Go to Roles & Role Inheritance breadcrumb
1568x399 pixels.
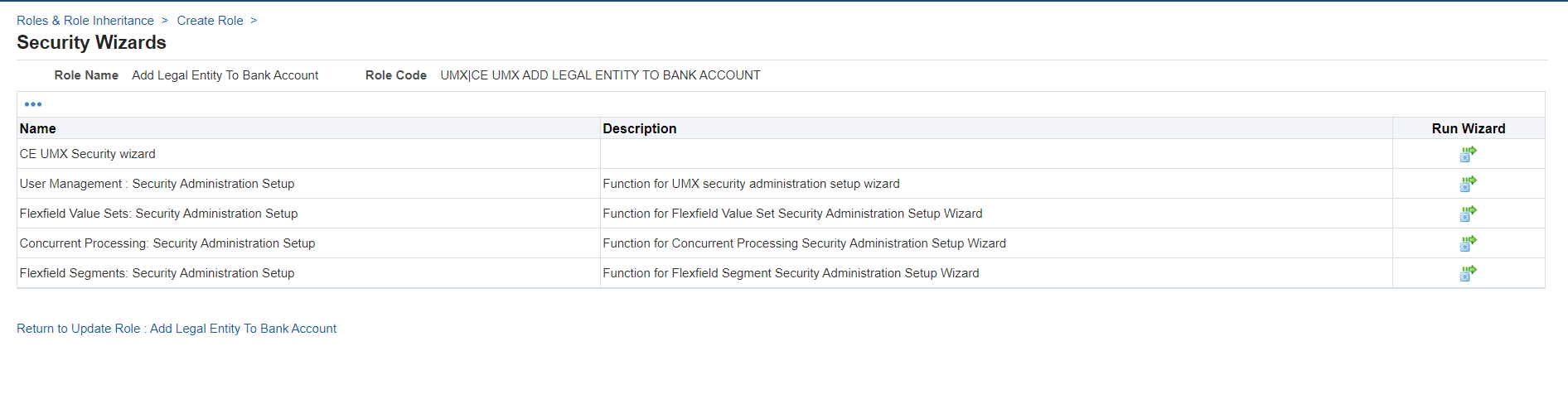tap(85, 21)
